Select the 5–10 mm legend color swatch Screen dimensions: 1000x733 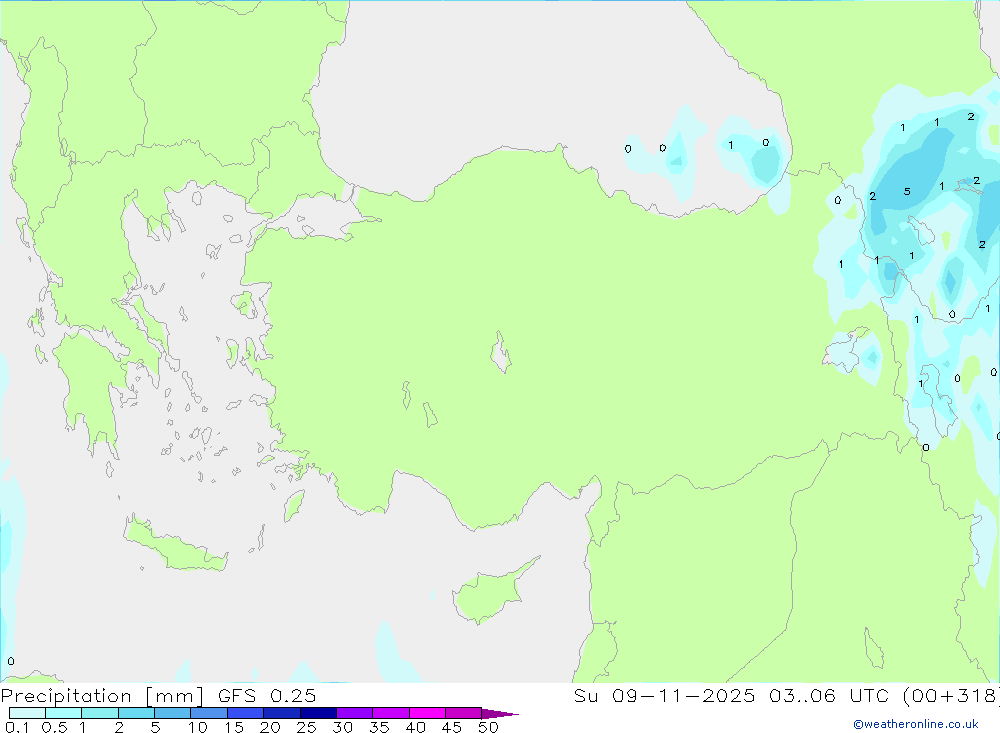pyautogui.click(x=173, y=713)
